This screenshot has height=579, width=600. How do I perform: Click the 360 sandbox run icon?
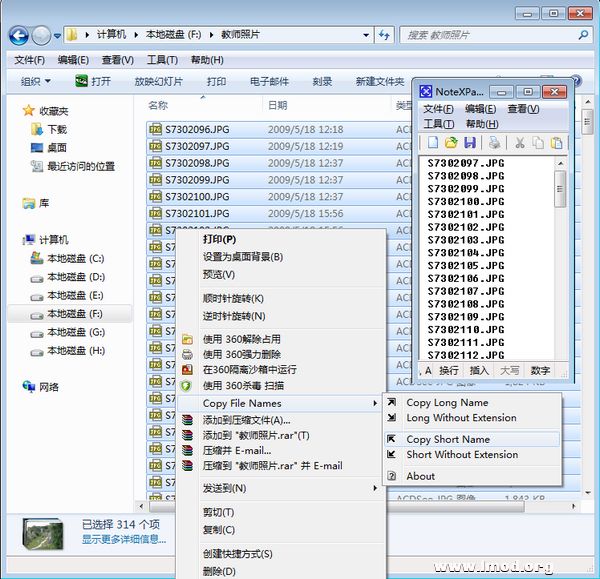(187, 370)
